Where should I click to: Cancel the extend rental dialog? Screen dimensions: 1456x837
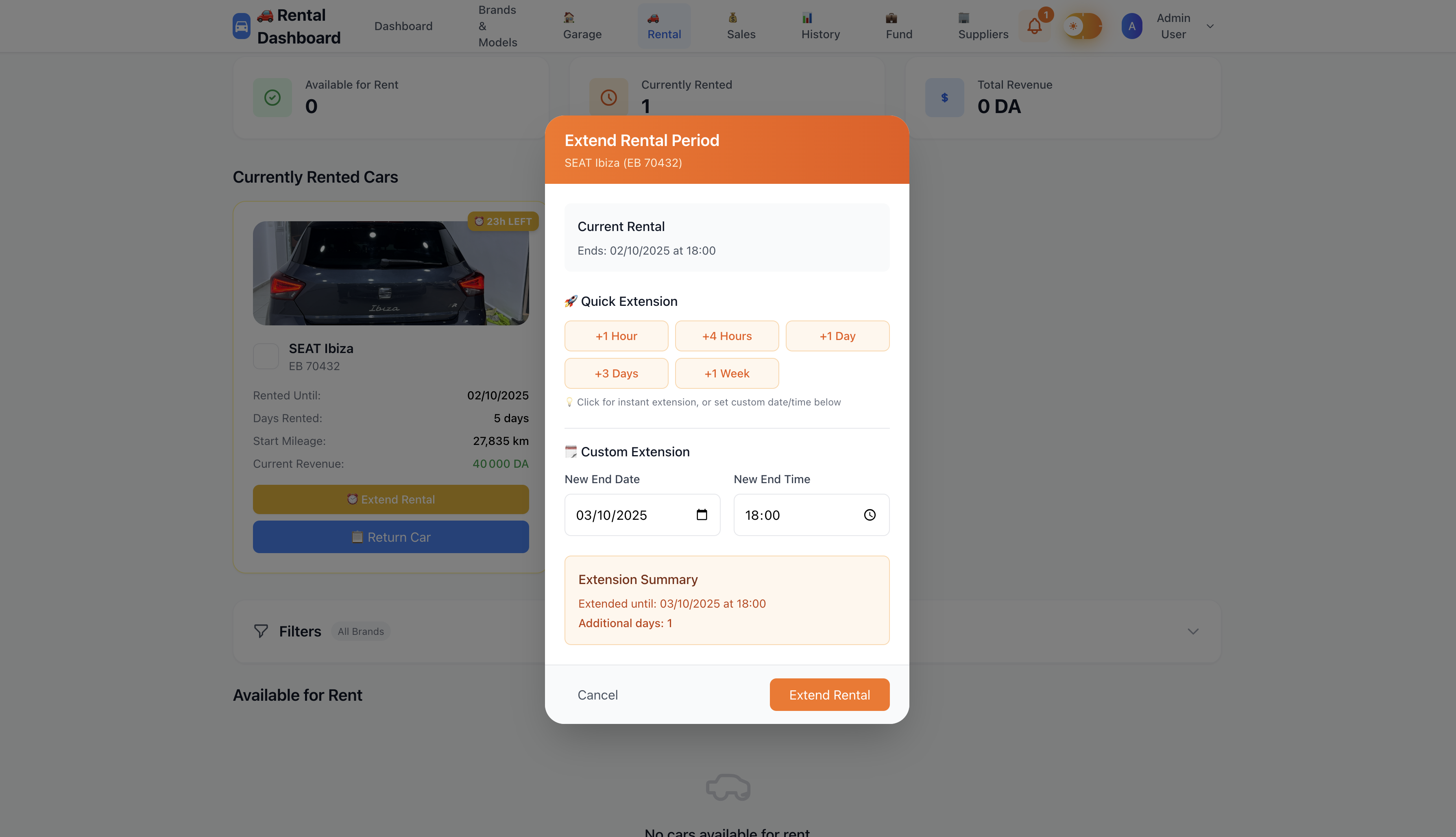(x=597, y=694)
